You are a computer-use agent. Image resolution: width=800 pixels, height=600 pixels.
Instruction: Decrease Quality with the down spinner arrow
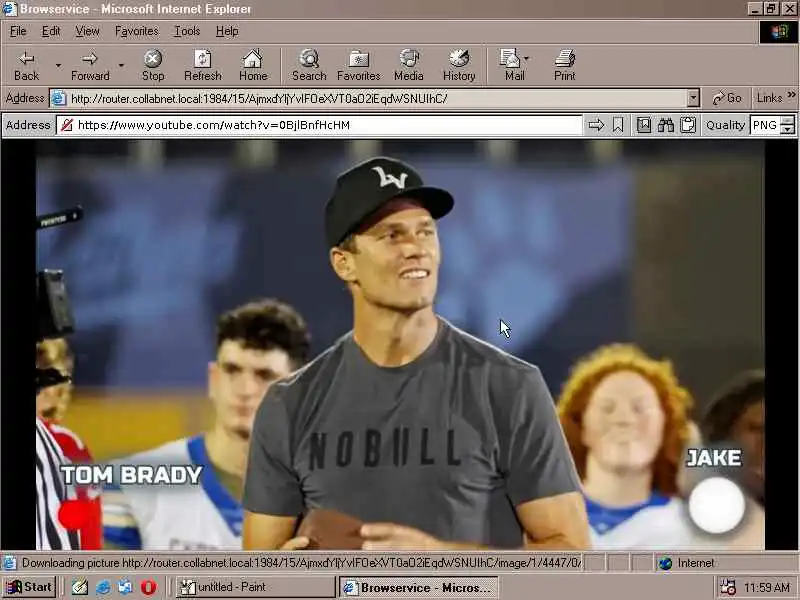pyautogui.click(x=788, y=130)
